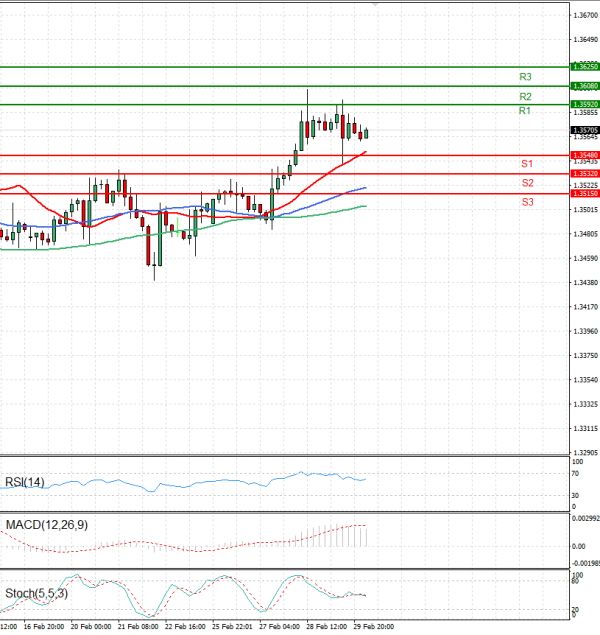Click the 1.35855 price axis value
Image resolution: width=600 pixels, height=635 pixels.
tap(586, 113)
